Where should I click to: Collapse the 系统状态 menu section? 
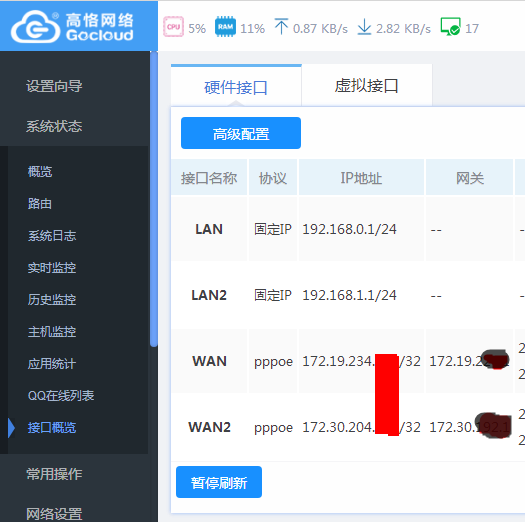pyautogui.click(x=54, y=126)
